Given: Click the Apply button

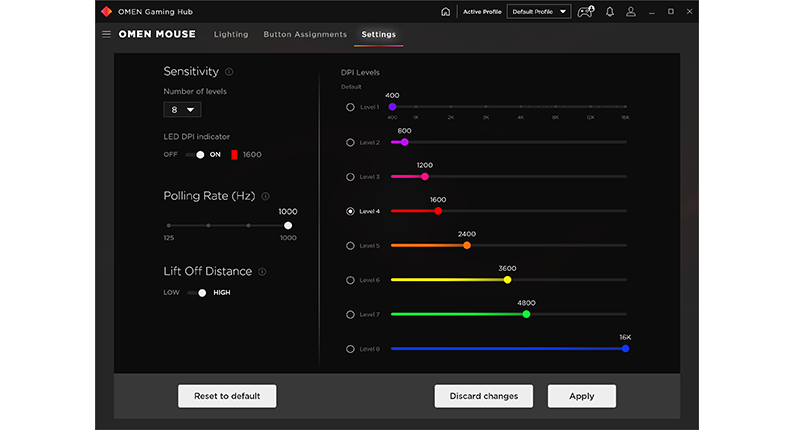Looking at the screenshot, I should click(582, 396).
